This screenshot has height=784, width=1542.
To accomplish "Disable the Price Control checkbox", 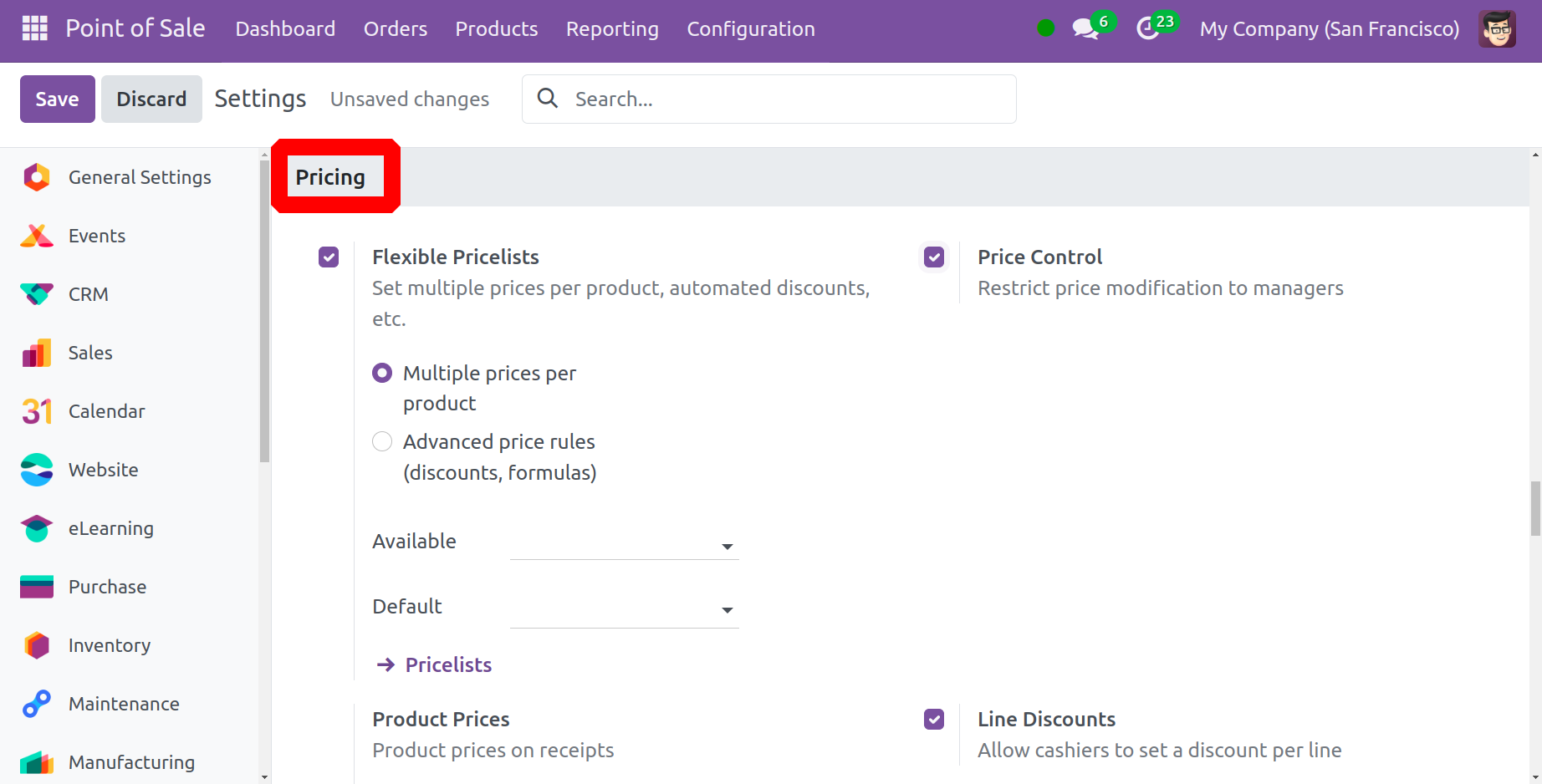I will [x=934, y=257].
